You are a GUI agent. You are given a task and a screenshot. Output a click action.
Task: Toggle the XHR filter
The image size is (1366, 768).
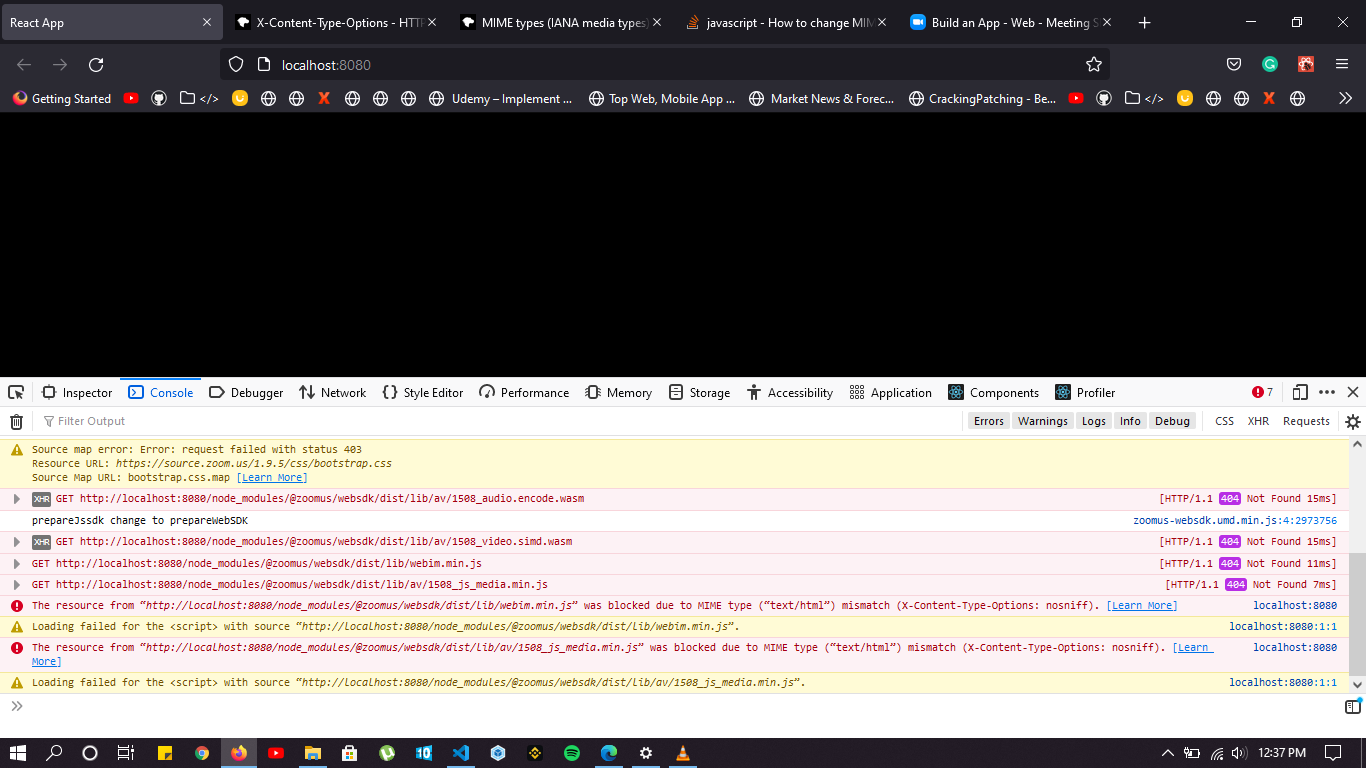click(1258, 421)
